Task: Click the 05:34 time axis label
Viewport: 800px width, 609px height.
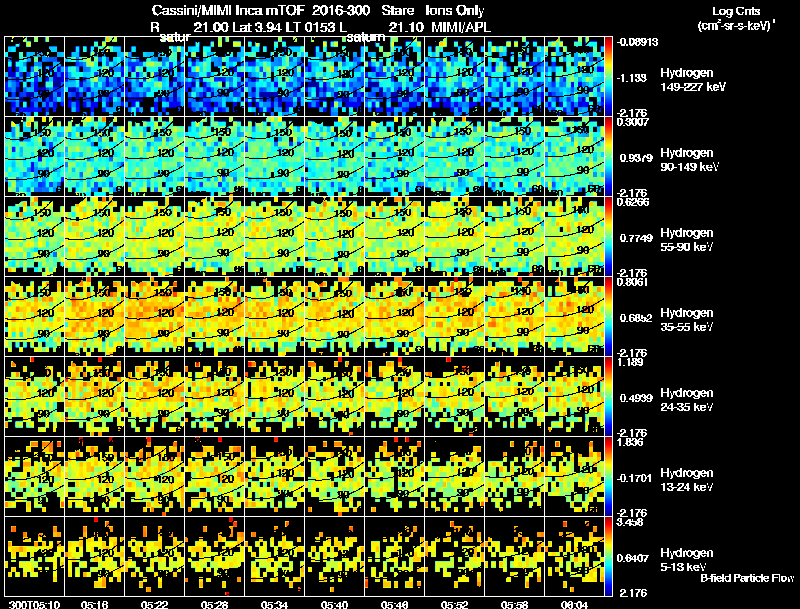Action: coord(274,604)
